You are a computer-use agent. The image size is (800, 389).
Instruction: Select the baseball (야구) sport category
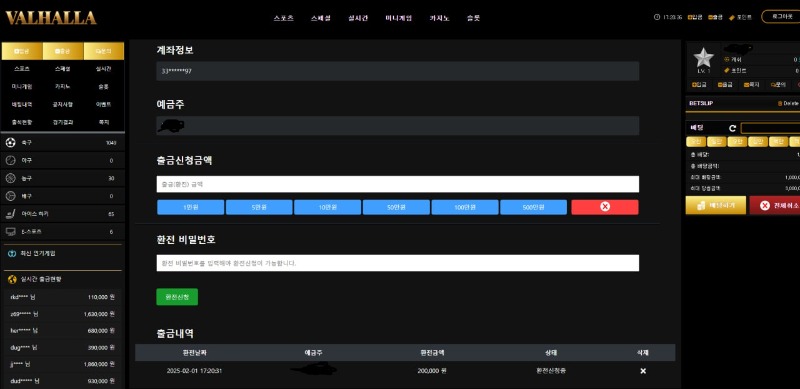(63, 161)
